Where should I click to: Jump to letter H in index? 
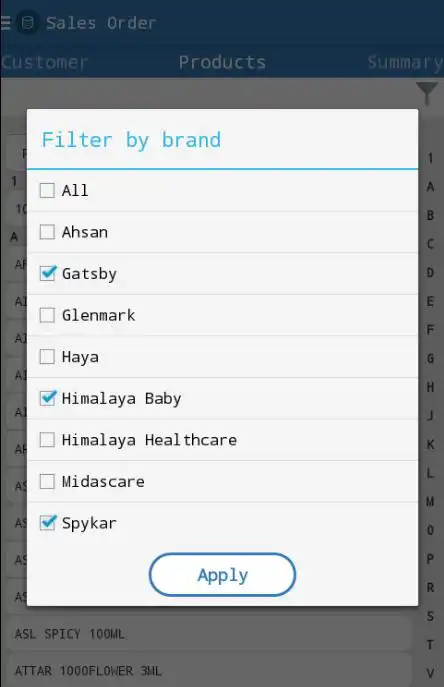pyautogui.click(x=430, y=387)
